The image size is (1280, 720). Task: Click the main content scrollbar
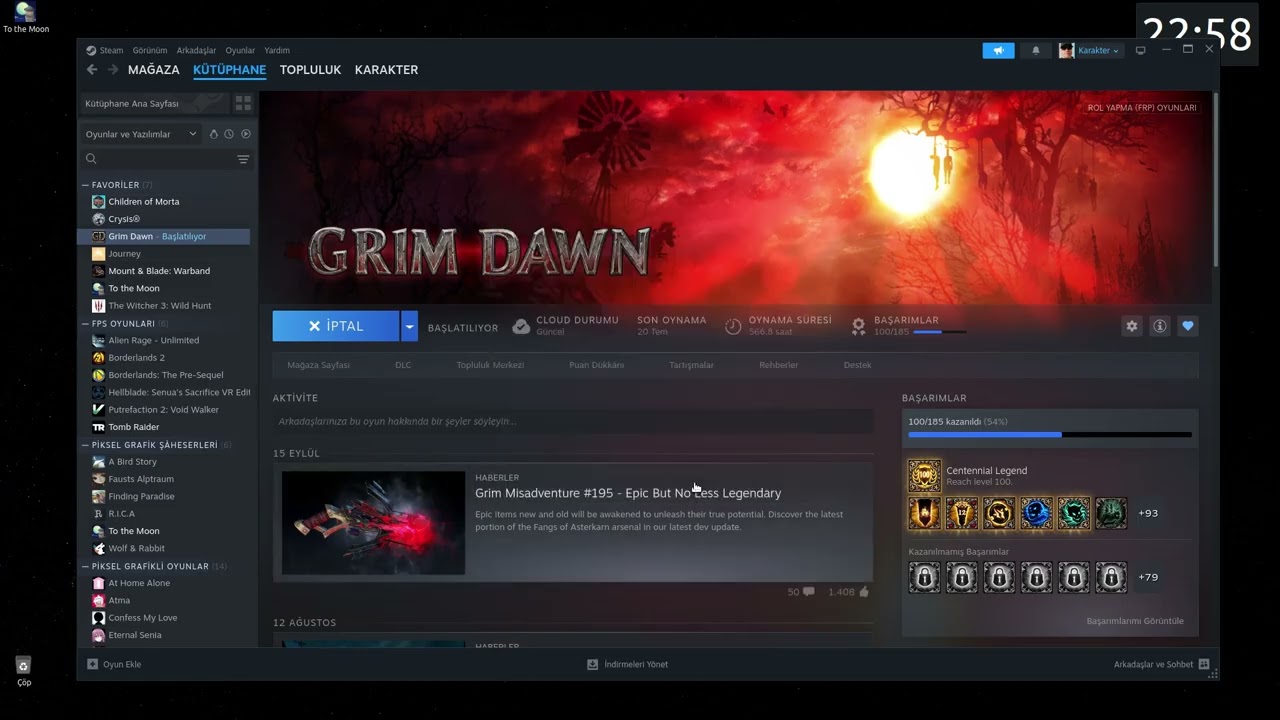coord(1216,180)
